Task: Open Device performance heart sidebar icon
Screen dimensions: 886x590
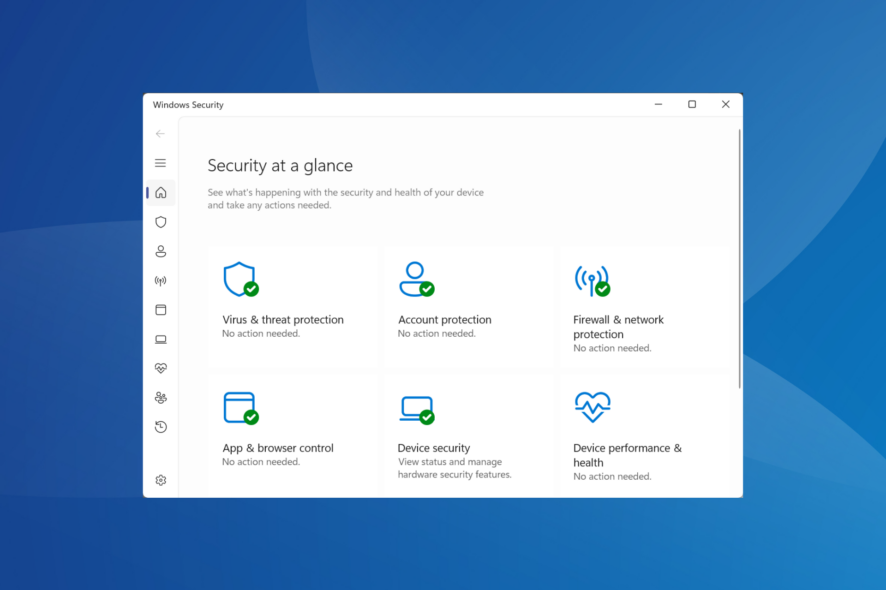Action: pyautogui.click(x=161, y=368)
